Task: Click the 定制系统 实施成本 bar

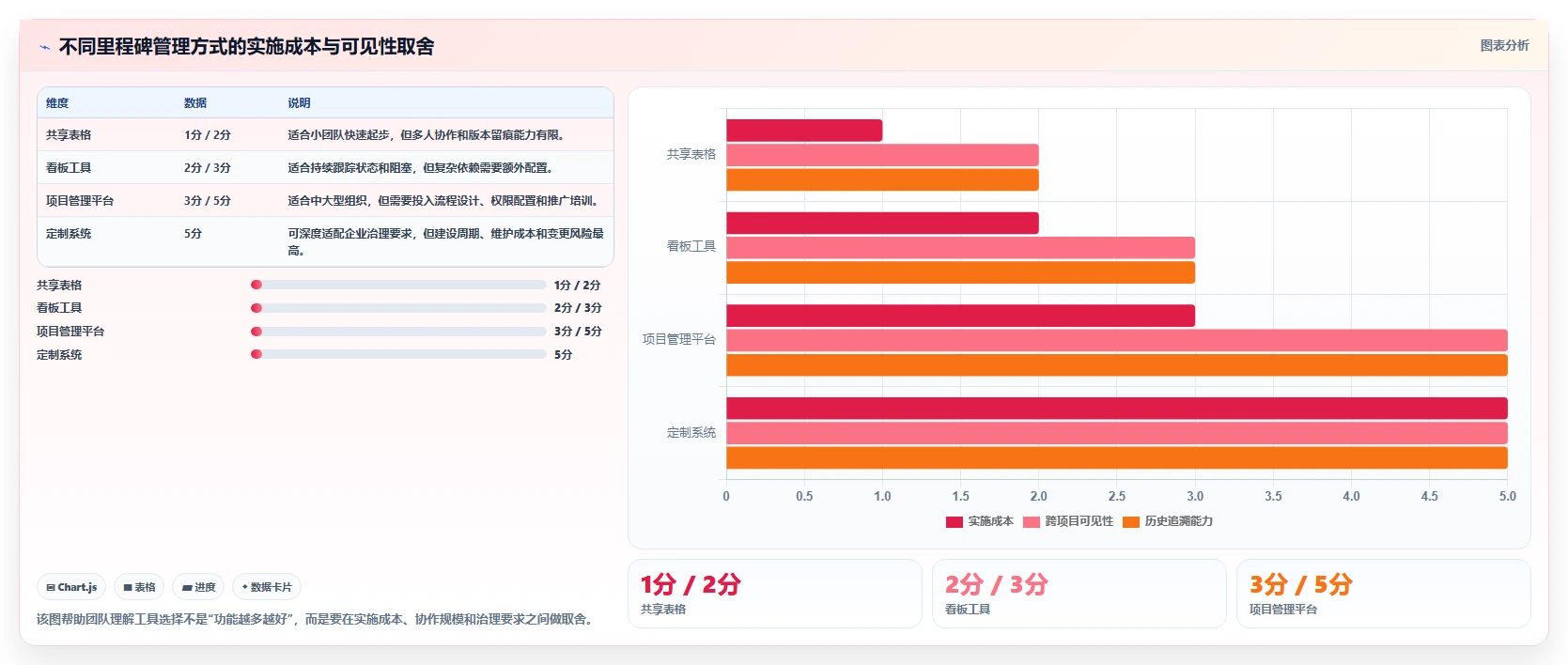Action: (1117, 409)
